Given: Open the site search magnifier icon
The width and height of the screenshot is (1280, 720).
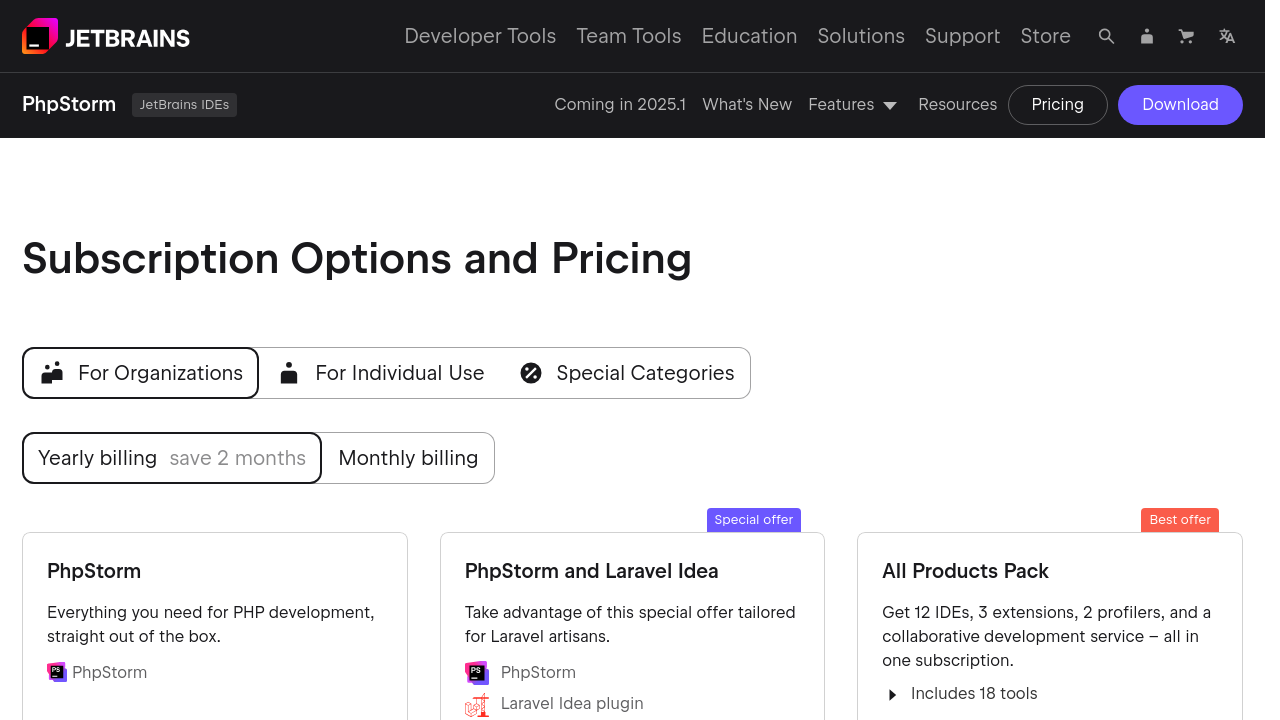Looking at the screenshot, I should click(x=1106, y=37).
